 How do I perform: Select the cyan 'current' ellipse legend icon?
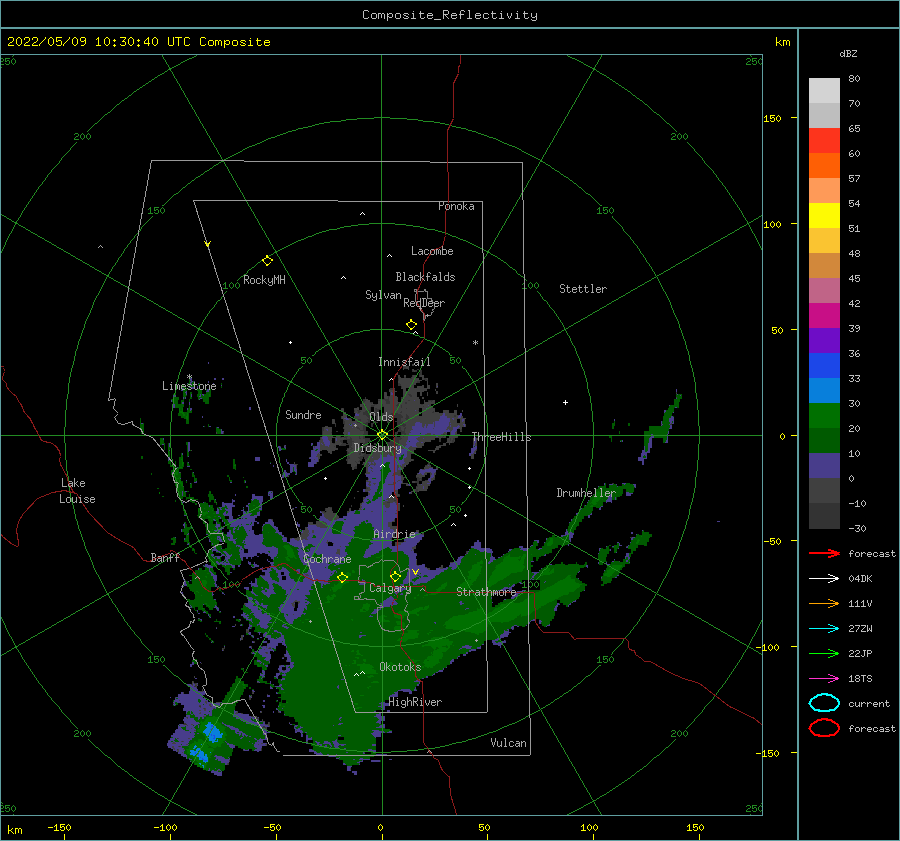(x=824, y=703)
